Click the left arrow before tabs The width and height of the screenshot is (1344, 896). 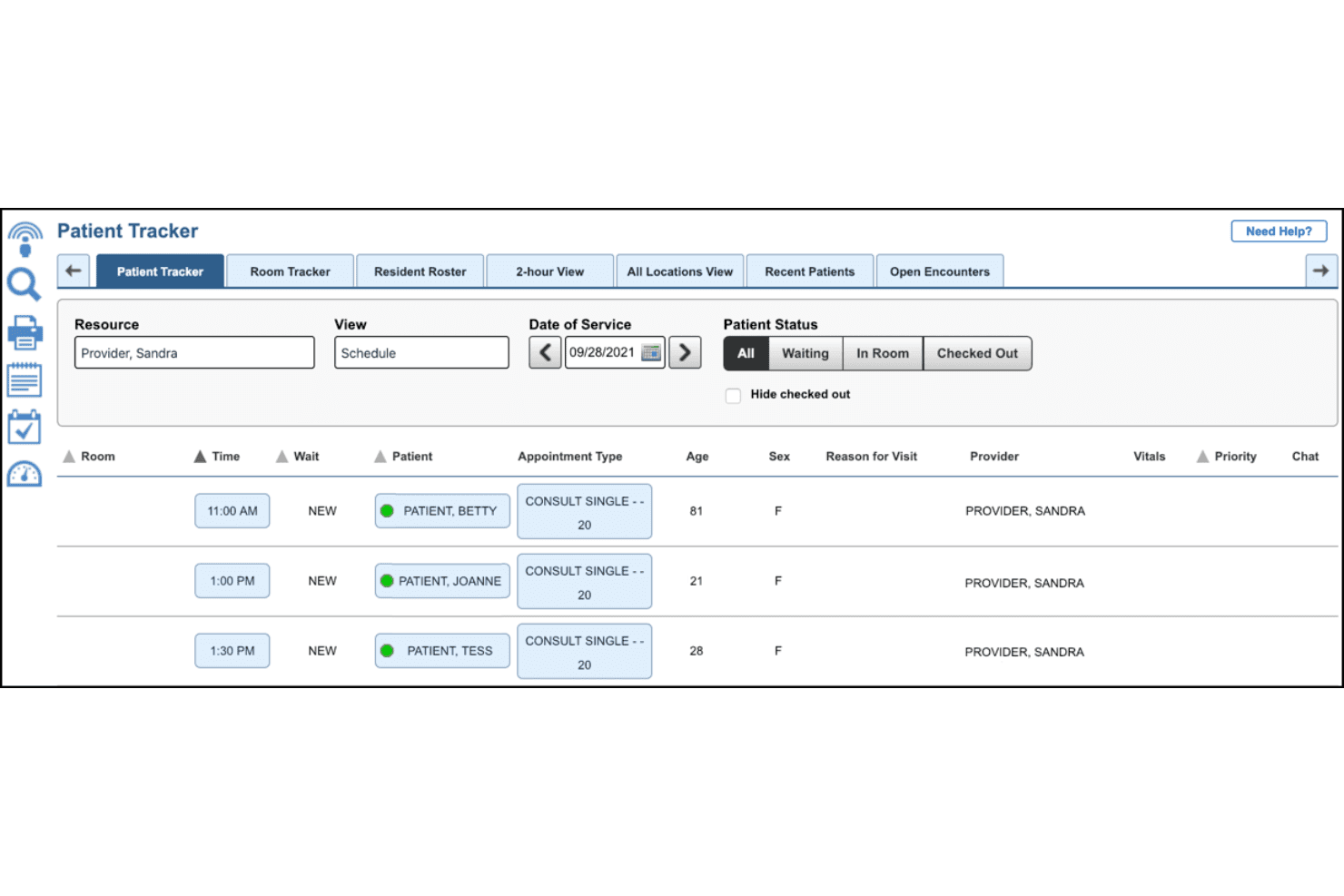(74, 271)
